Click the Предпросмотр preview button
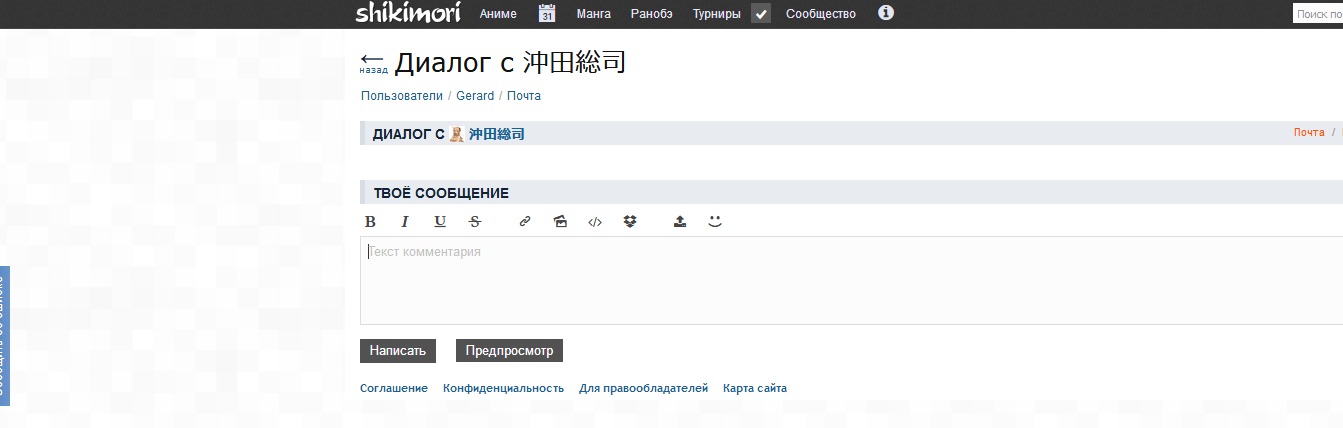The height and width of the screenshot is (428, 1343). point(509,351)
